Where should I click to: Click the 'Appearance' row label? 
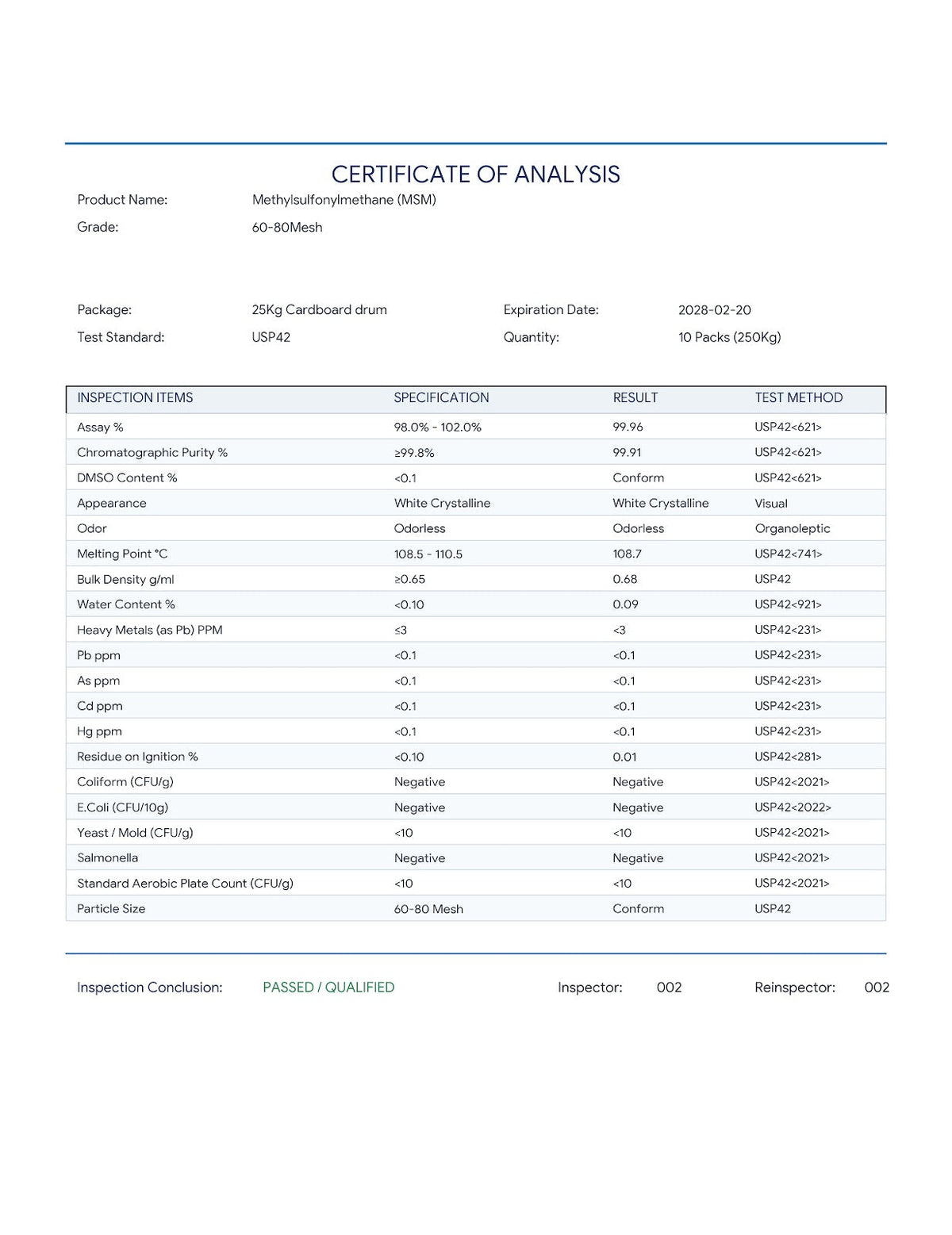tap(112, 504)
